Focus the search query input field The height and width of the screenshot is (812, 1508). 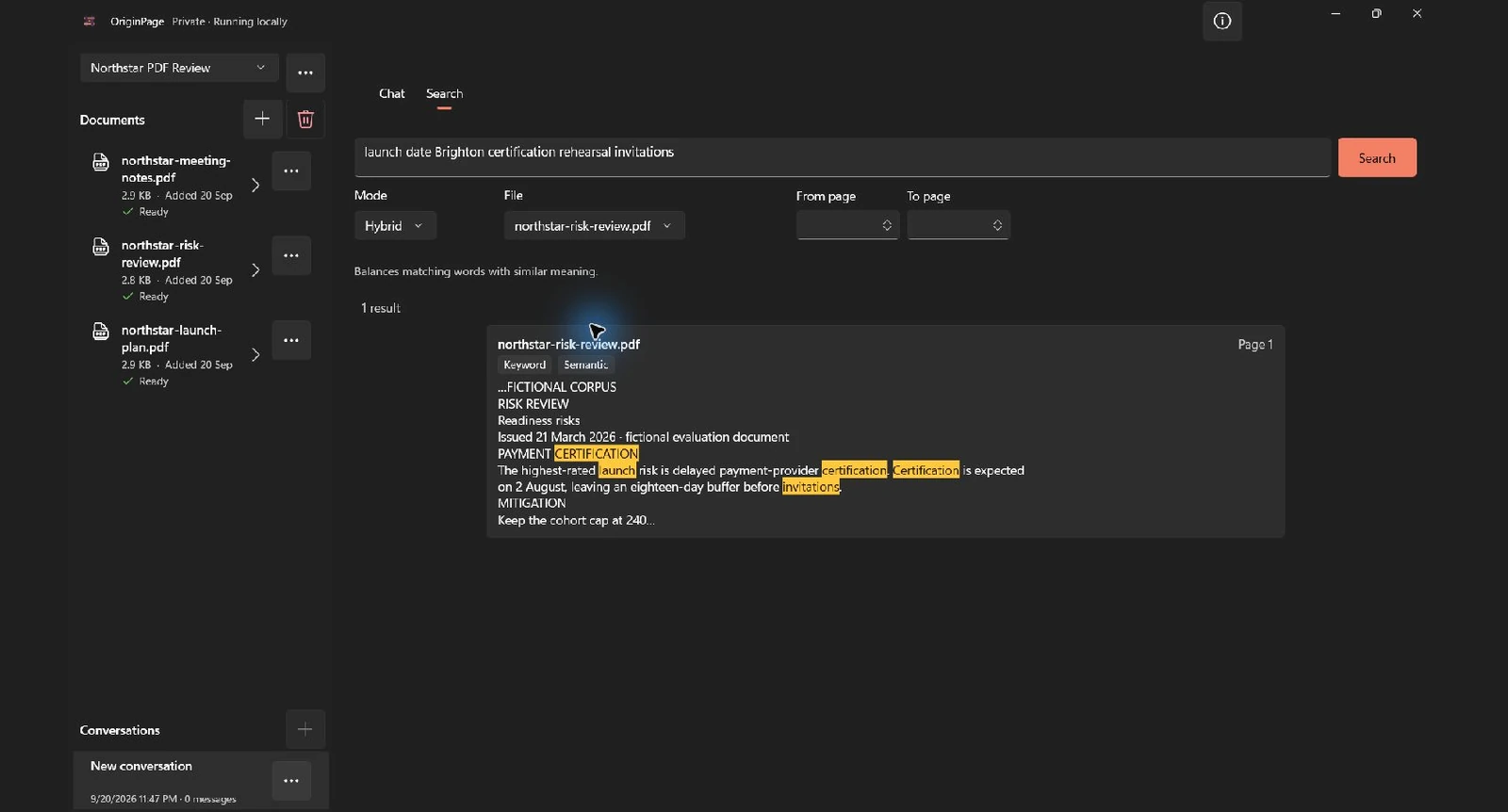click(843, 157)
